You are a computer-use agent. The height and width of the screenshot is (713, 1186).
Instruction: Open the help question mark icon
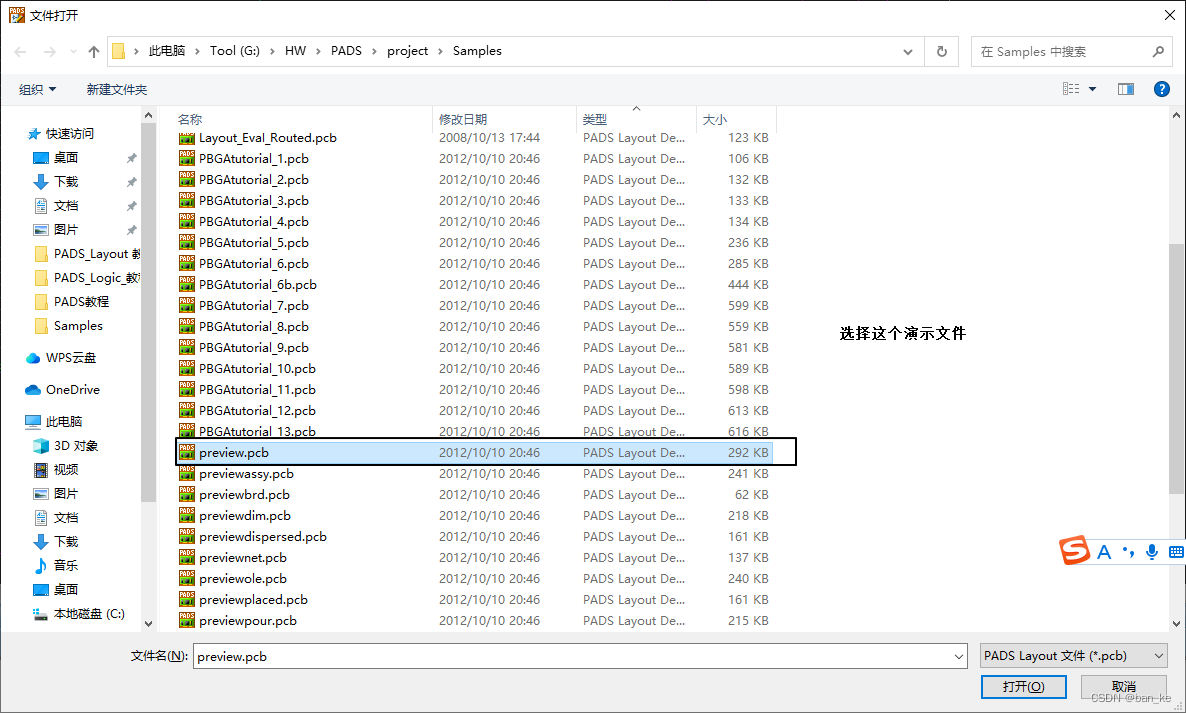[1161, 88]
